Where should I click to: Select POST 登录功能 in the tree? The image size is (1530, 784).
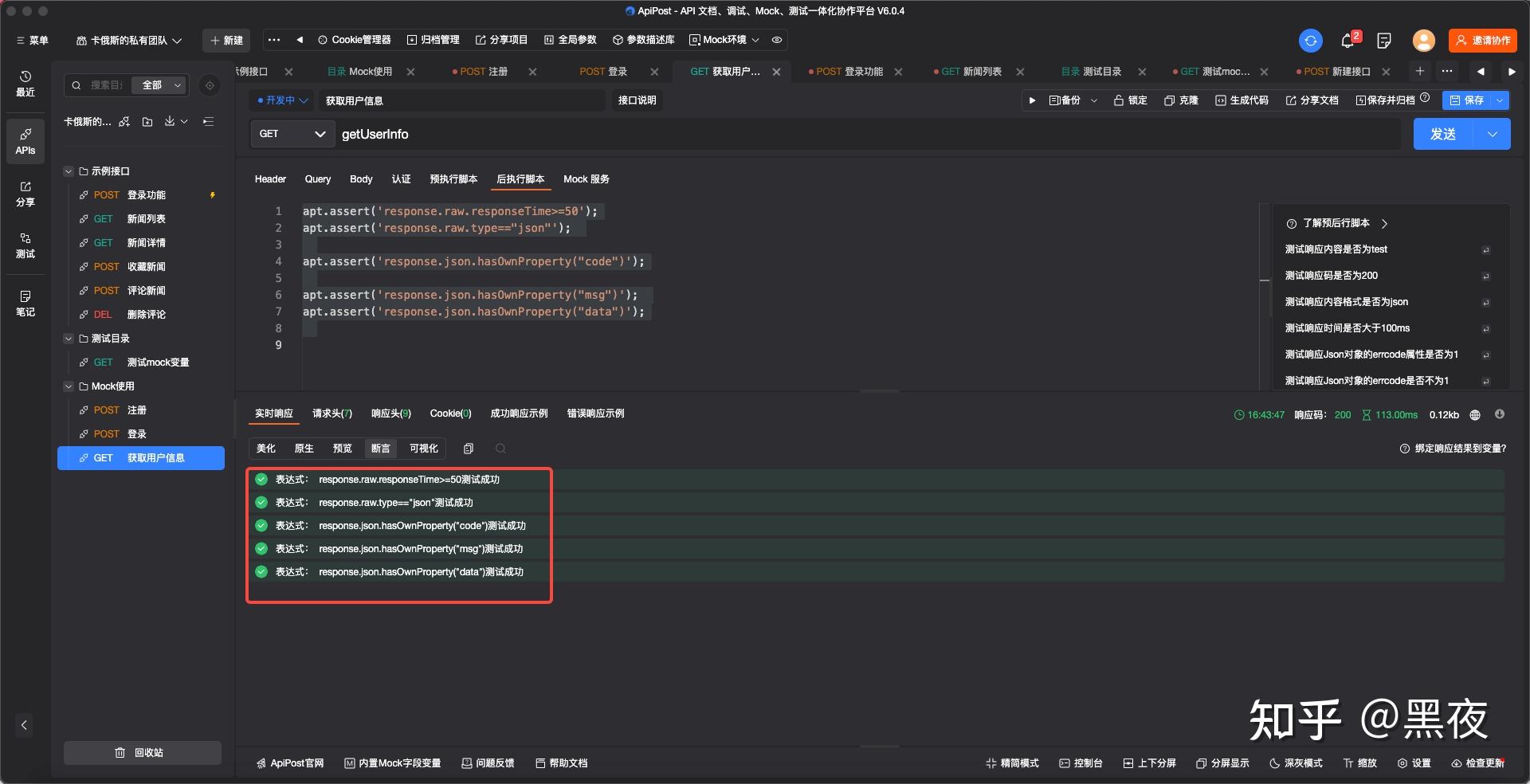(x=141, y=195)
